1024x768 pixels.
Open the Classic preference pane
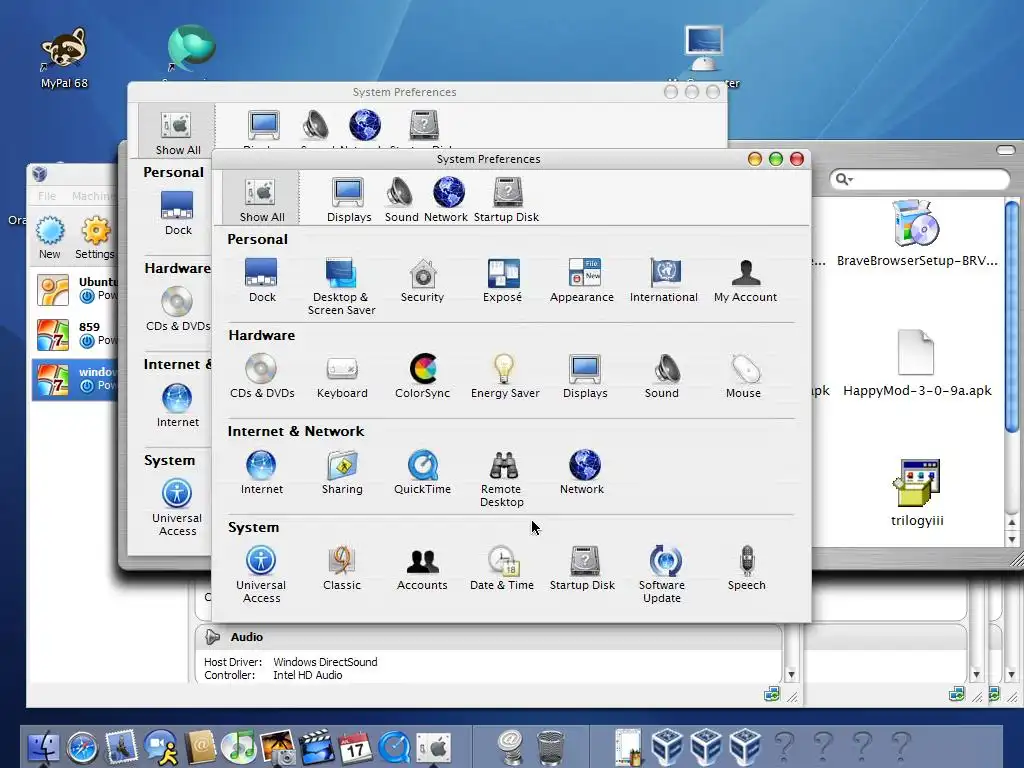click(342, 568)
